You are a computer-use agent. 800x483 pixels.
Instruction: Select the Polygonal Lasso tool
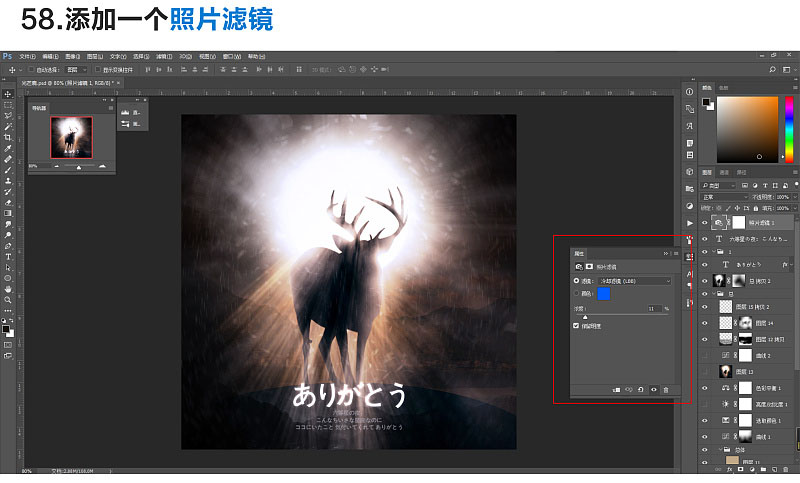point(8,116)
